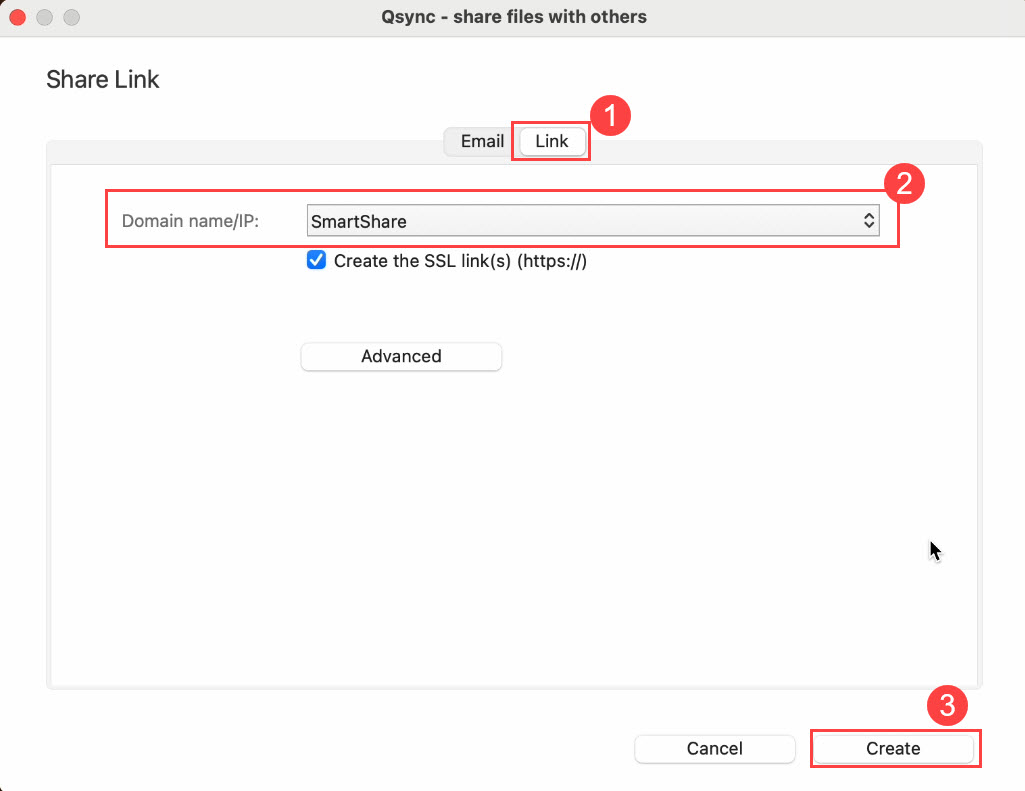Click the green zoom window button
Screen dimensions: 1025x791
(x=71, y=17)
